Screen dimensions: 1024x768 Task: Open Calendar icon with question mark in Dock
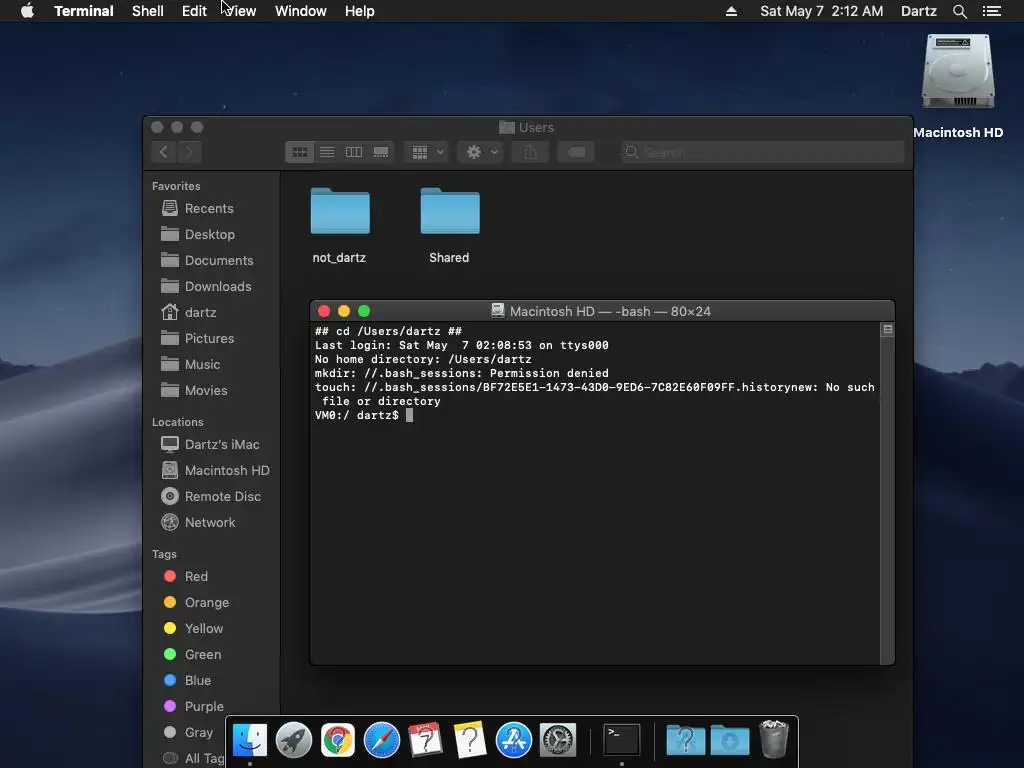426,740
